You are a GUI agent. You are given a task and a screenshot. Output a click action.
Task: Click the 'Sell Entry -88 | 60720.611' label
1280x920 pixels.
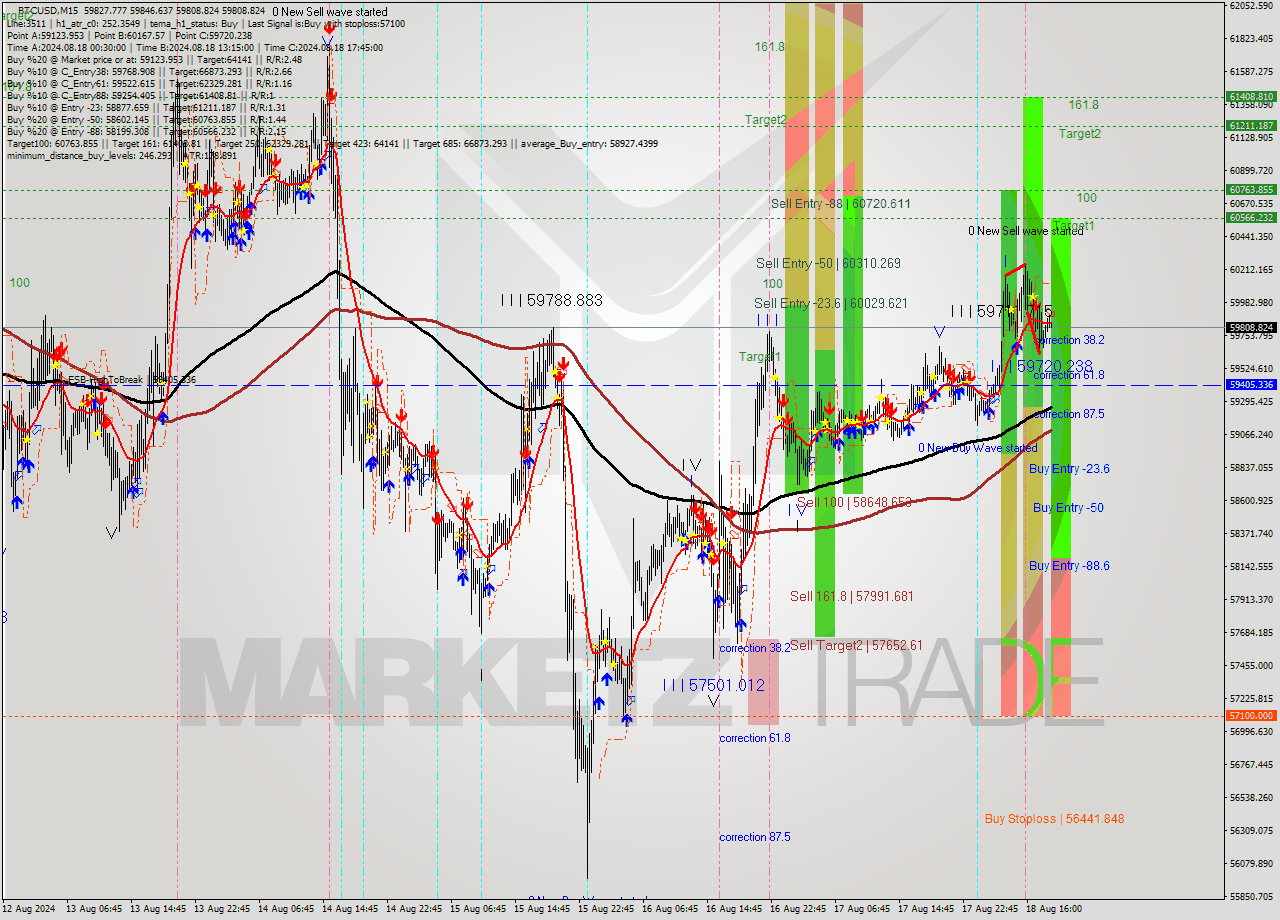tap(841, 203)
